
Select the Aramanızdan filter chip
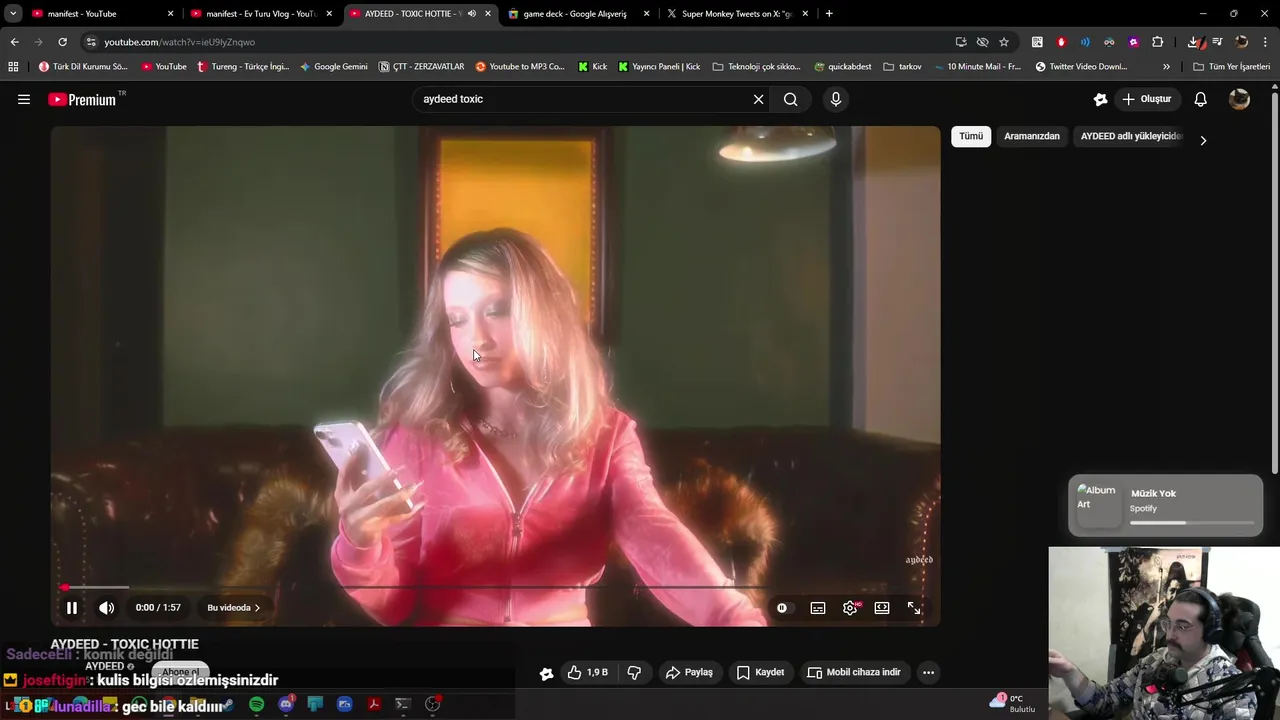click(1032, 136)
